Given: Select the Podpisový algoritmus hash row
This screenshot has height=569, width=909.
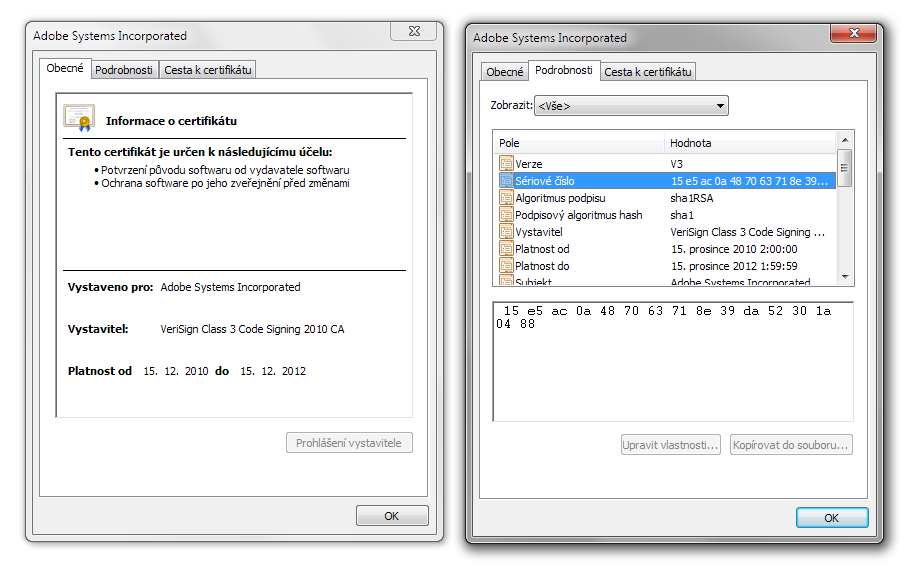Looking at the screenshot, I should (667, 214).
